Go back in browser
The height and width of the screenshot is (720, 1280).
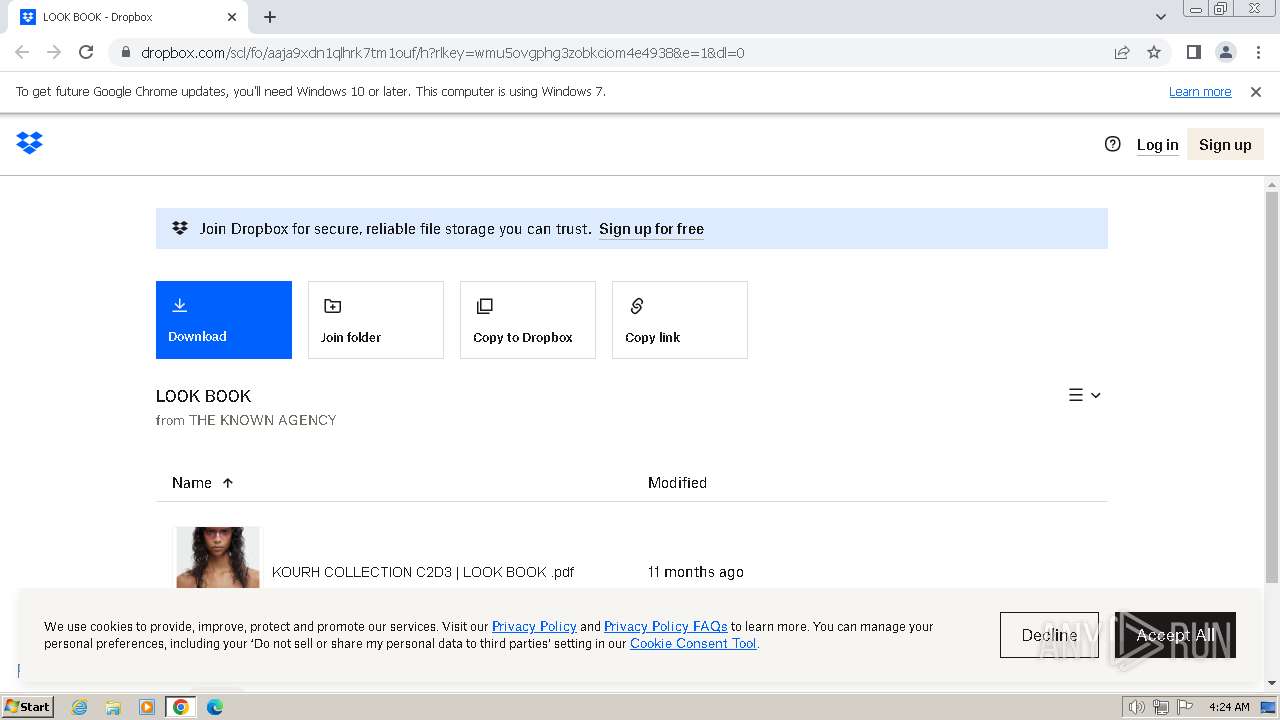(22, 52)
